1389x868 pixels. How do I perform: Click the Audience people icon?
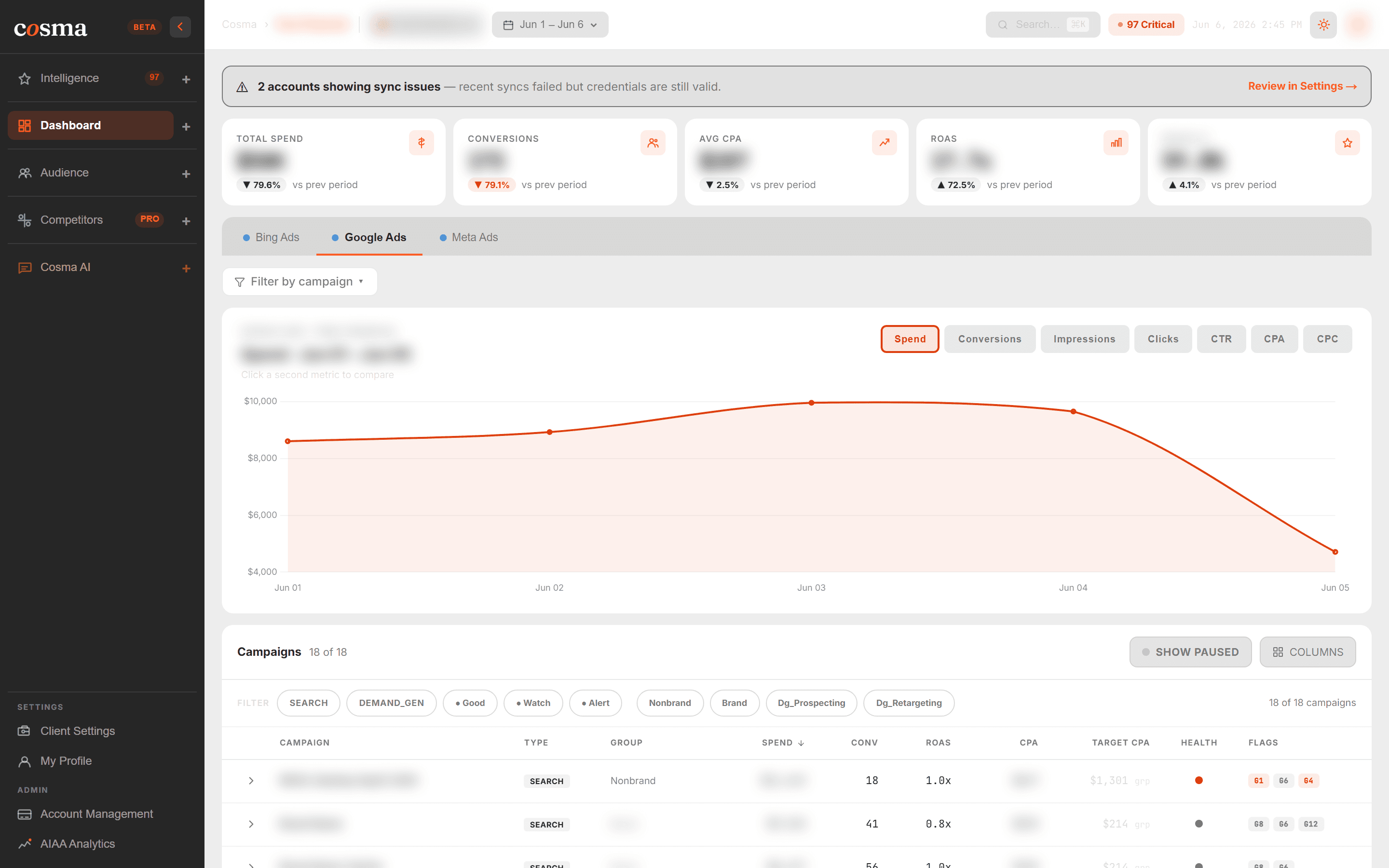pos(25,173)
